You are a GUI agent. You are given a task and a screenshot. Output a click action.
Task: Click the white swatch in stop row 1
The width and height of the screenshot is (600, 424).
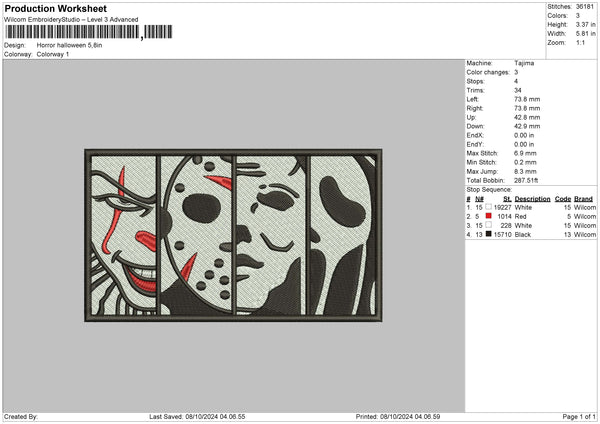(x=488, y=207)
